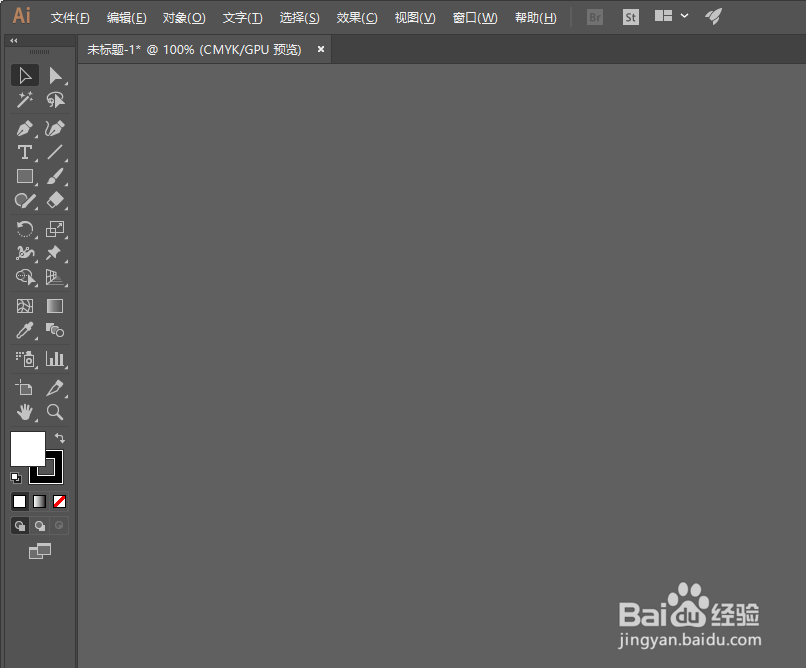Select the Line Segment tool
The height and width of the screenshot is (668, 806).
(x=55, y=152)
